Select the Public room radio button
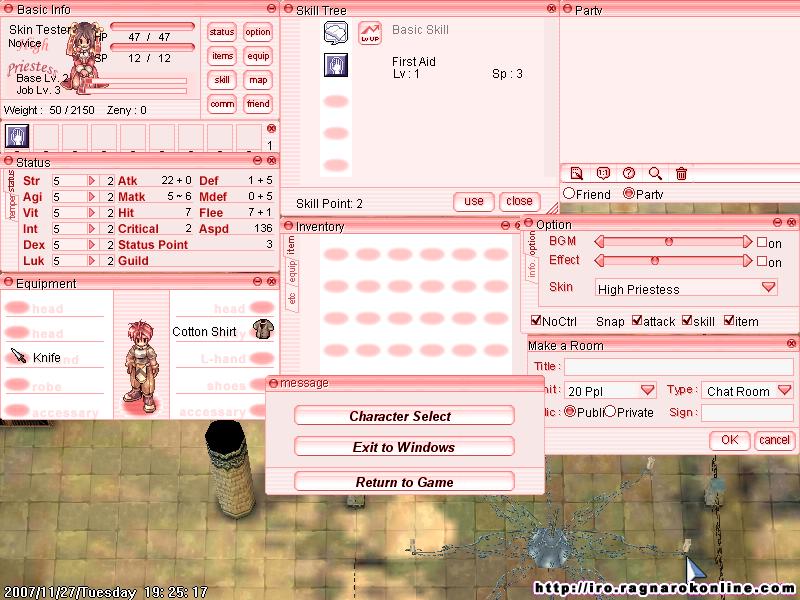This screenshot has width=800, height=600. (570, 411)
